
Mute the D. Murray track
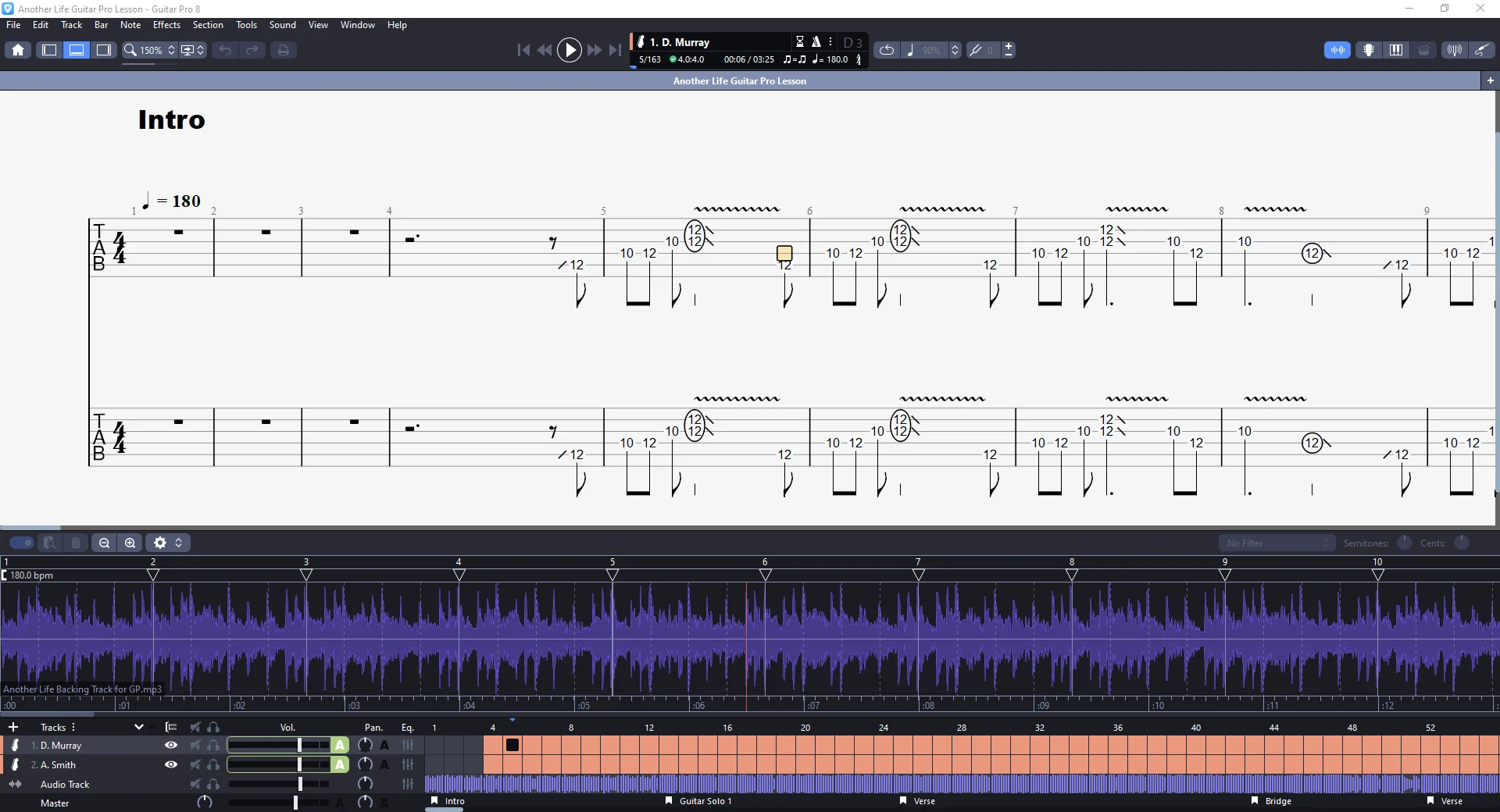click(x=195, y=745)
